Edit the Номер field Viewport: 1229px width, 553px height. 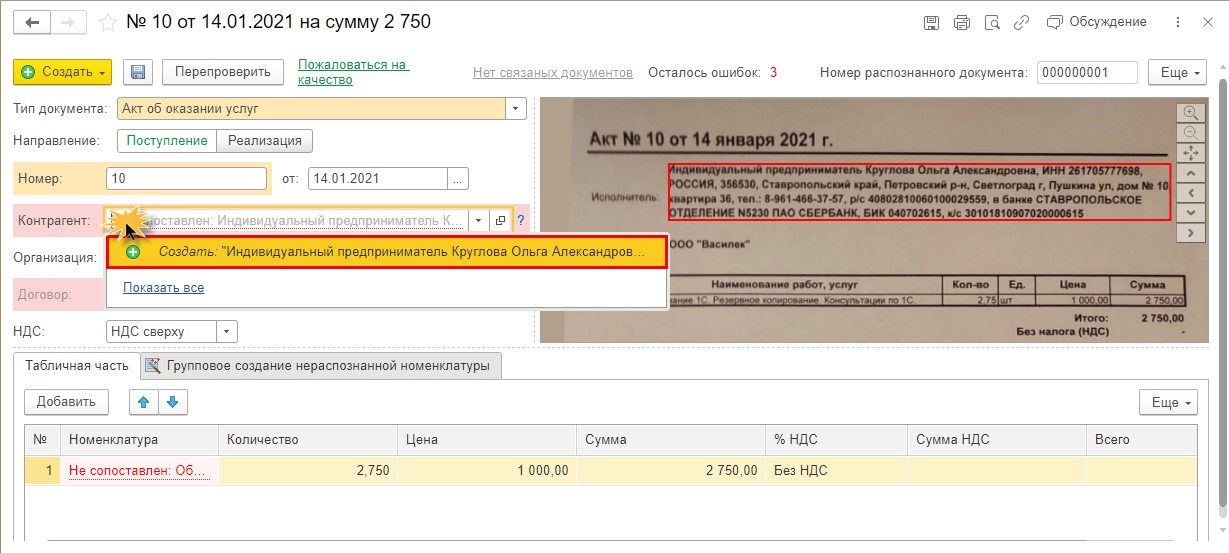point(185,179)
